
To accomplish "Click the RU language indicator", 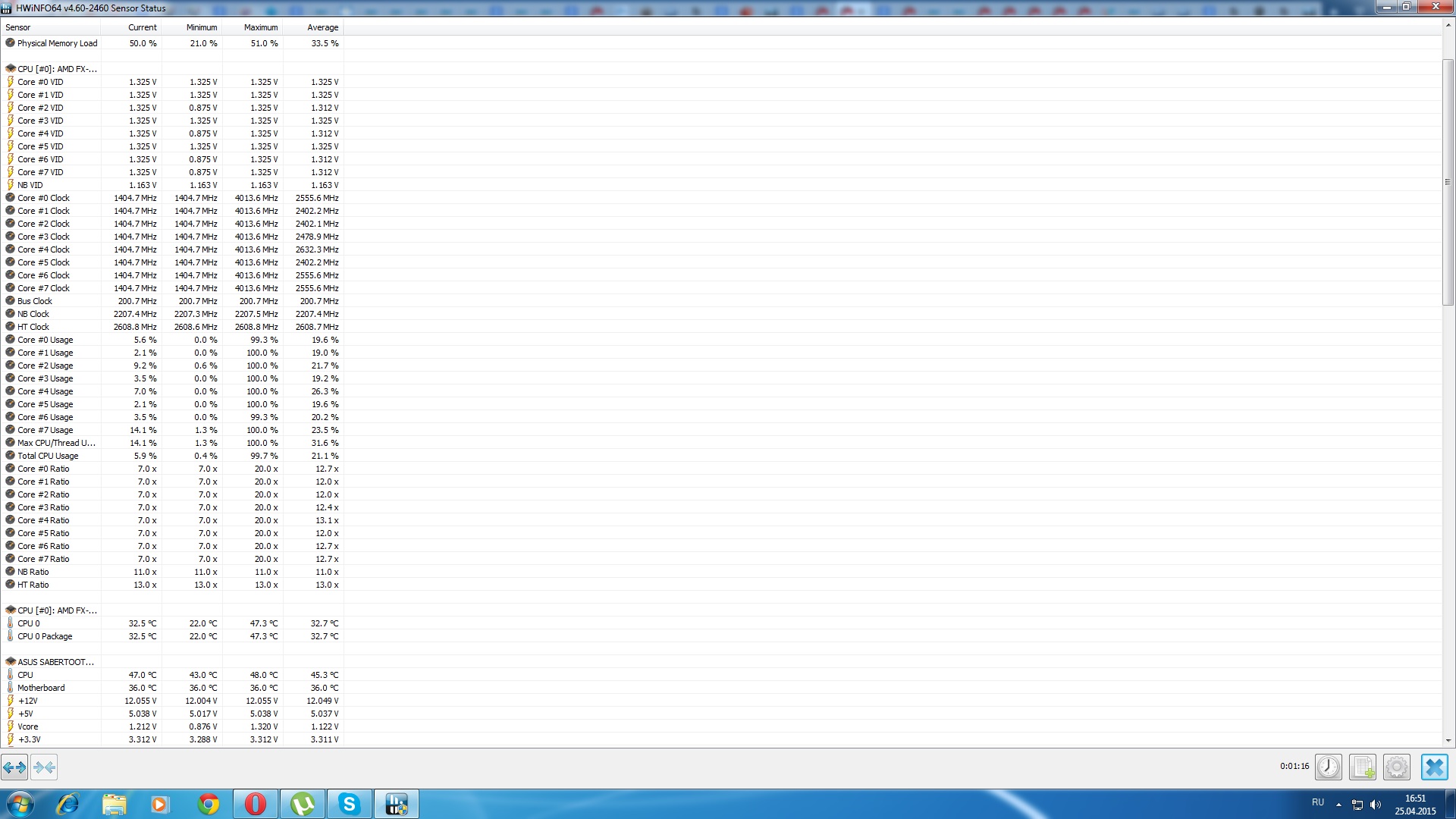I will click(1318, 802).
